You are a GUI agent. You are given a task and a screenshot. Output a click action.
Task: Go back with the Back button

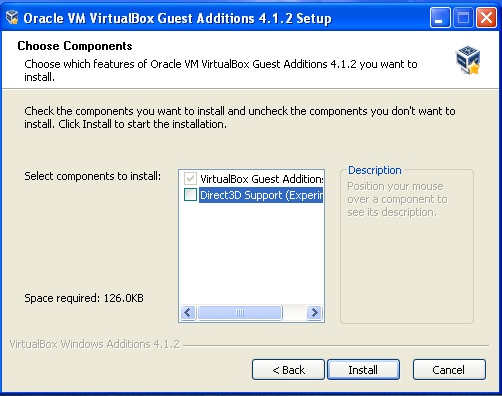point(288,370)
